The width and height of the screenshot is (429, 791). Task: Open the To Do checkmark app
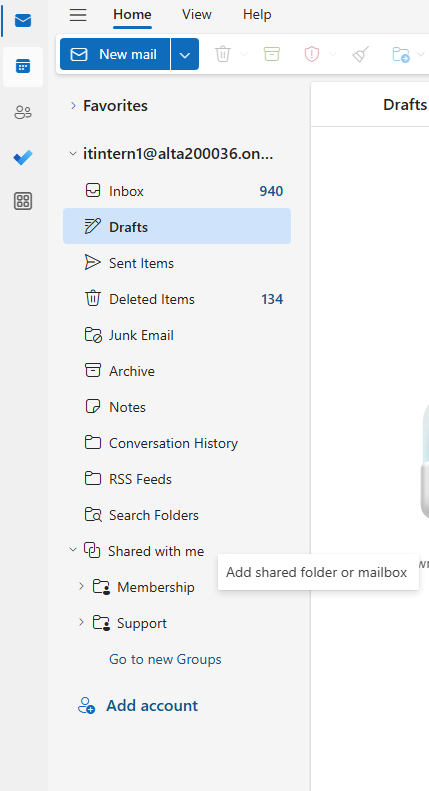(x=23, y=157)
